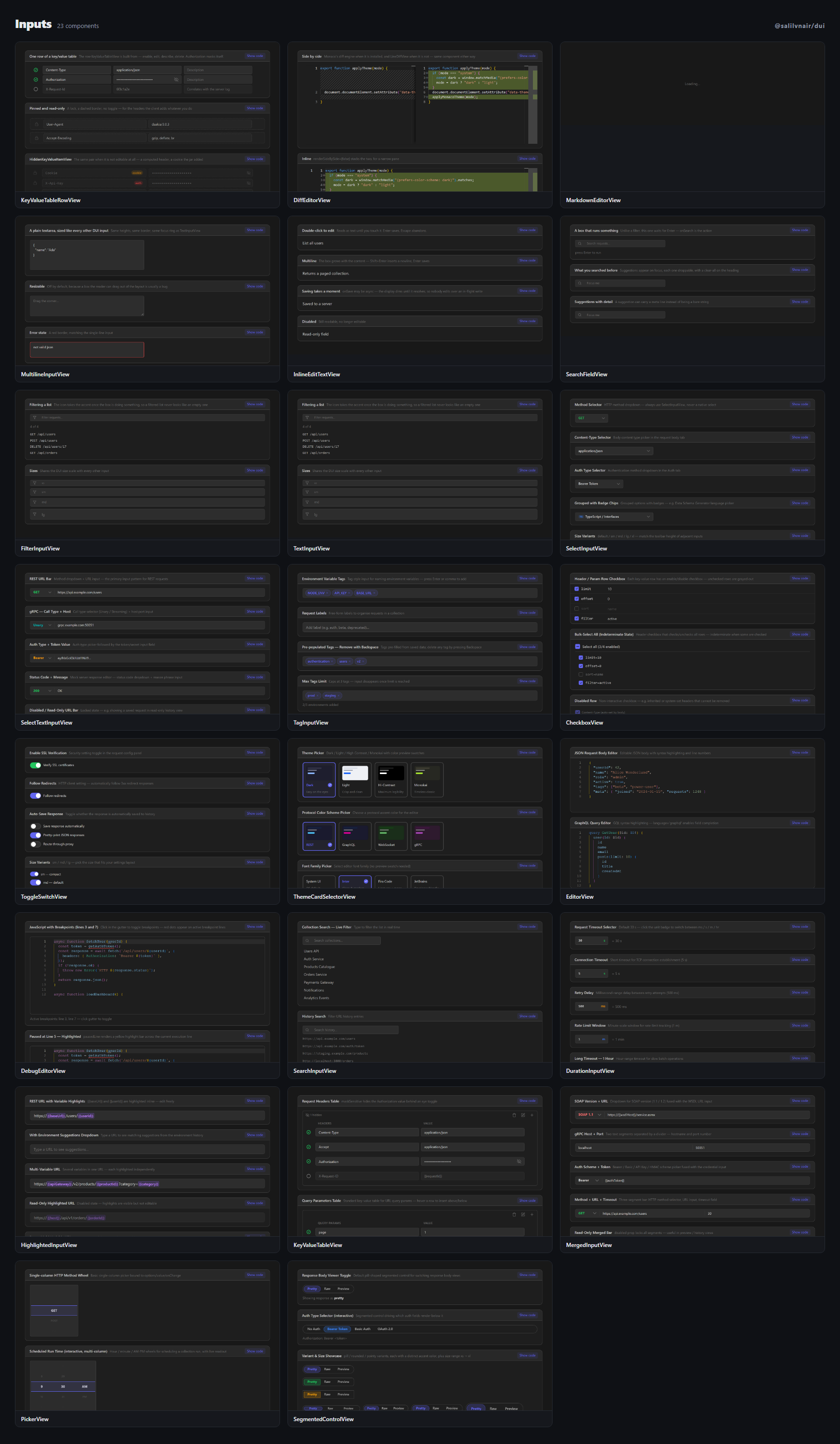Select the OAuth 2.0 segment

click(x=385, y=1329)
